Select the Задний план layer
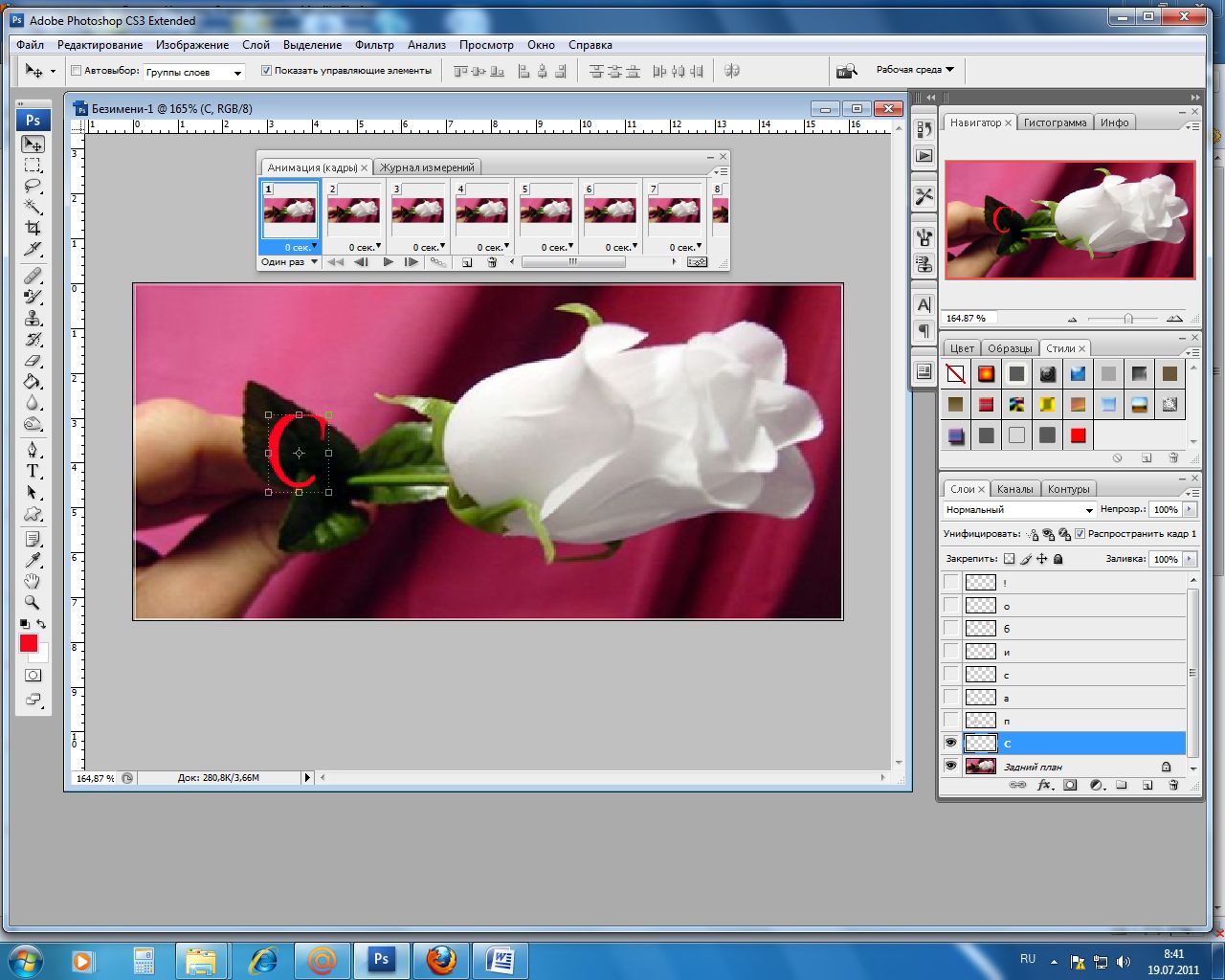 [x=1076, y=767]
